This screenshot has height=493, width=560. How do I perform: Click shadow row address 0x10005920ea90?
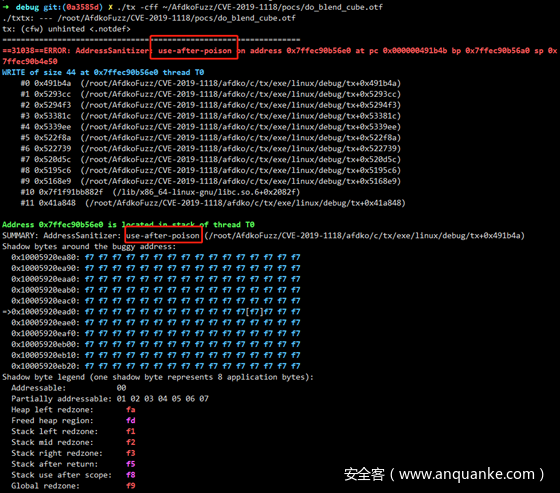pos(45,268)
